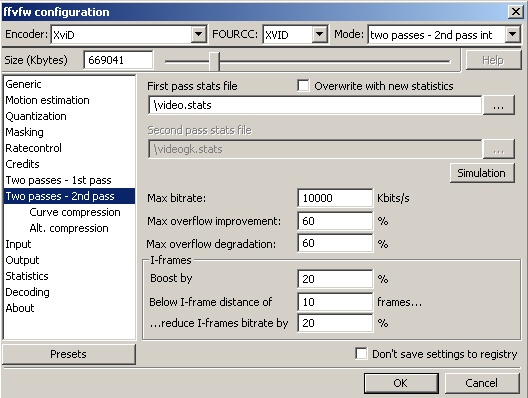Image resolution: width=528 pixels, height=398 pixels.
Task: Click the second pass stats file field
Action: click(x=315, y=149)
